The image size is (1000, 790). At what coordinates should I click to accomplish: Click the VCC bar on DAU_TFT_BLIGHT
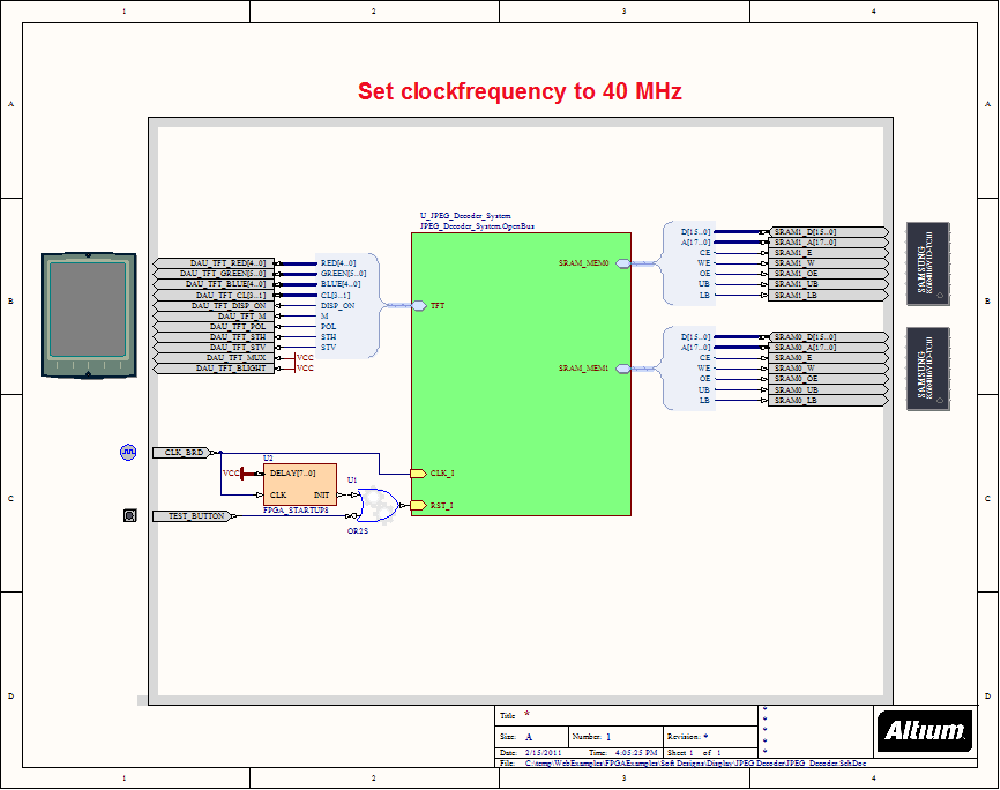click(304, 368)
